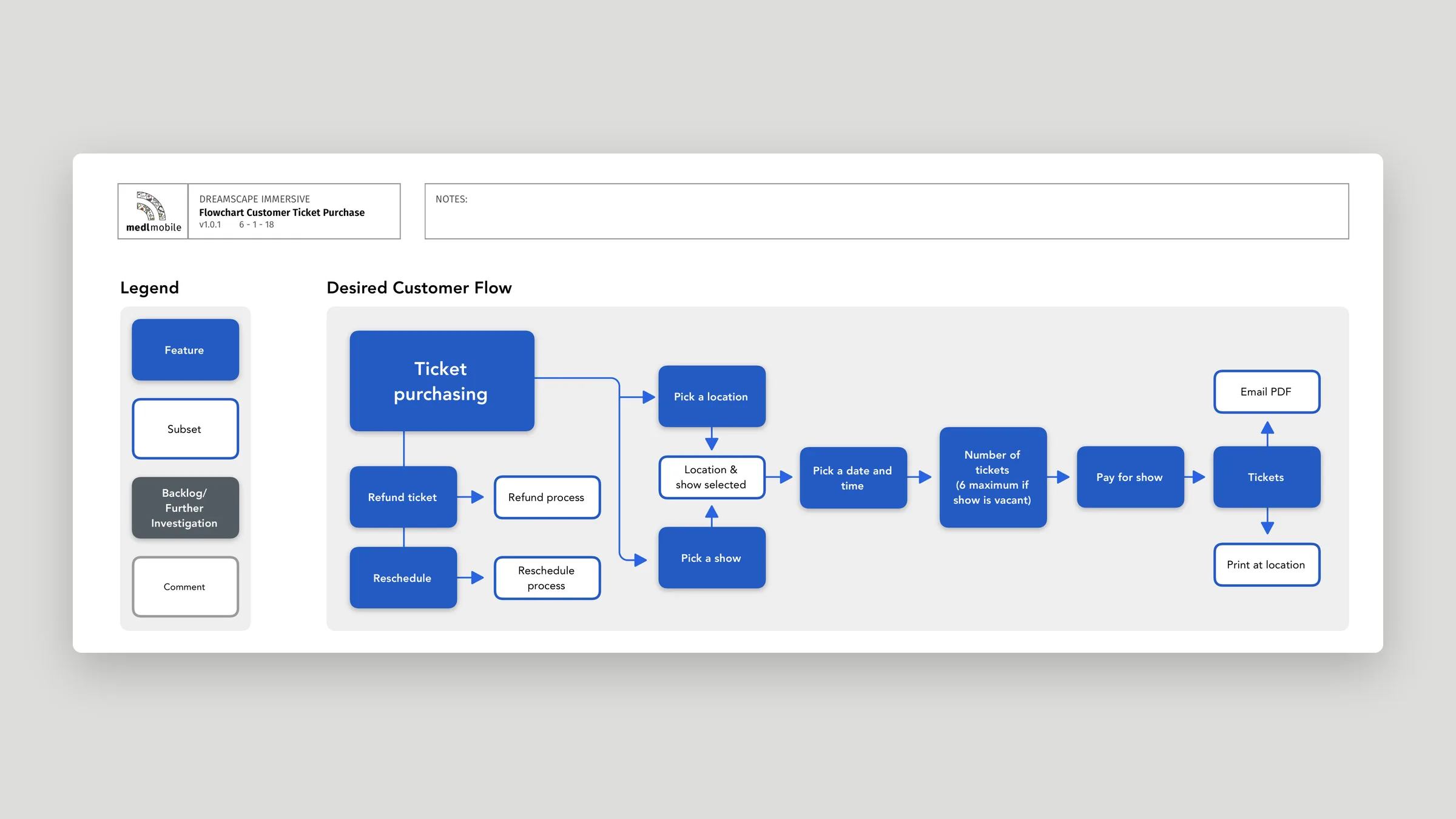Select the Pick a date and time node
The height and width of the screenshot is (819, 1456).
click(x=853, y=478)
